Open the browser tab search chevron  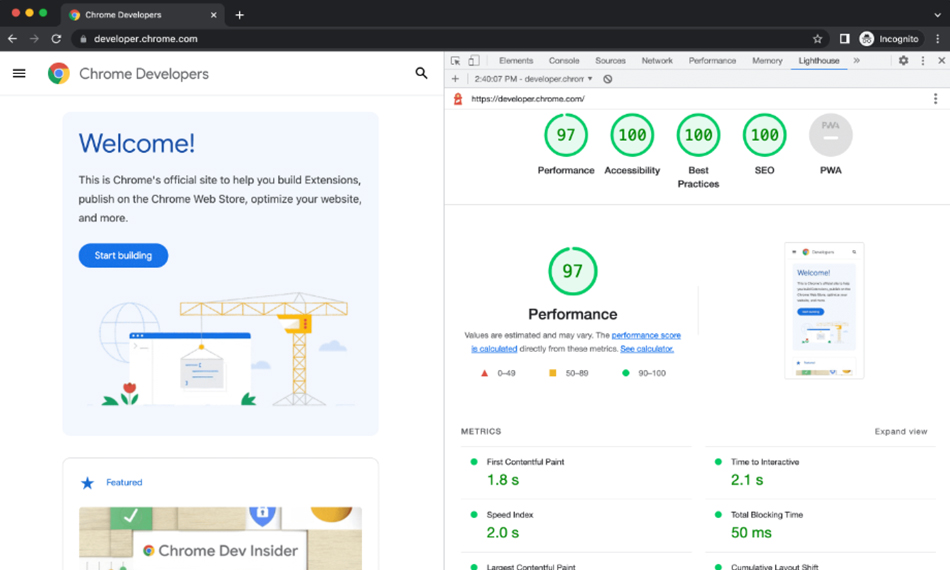[x=937, y=15]
